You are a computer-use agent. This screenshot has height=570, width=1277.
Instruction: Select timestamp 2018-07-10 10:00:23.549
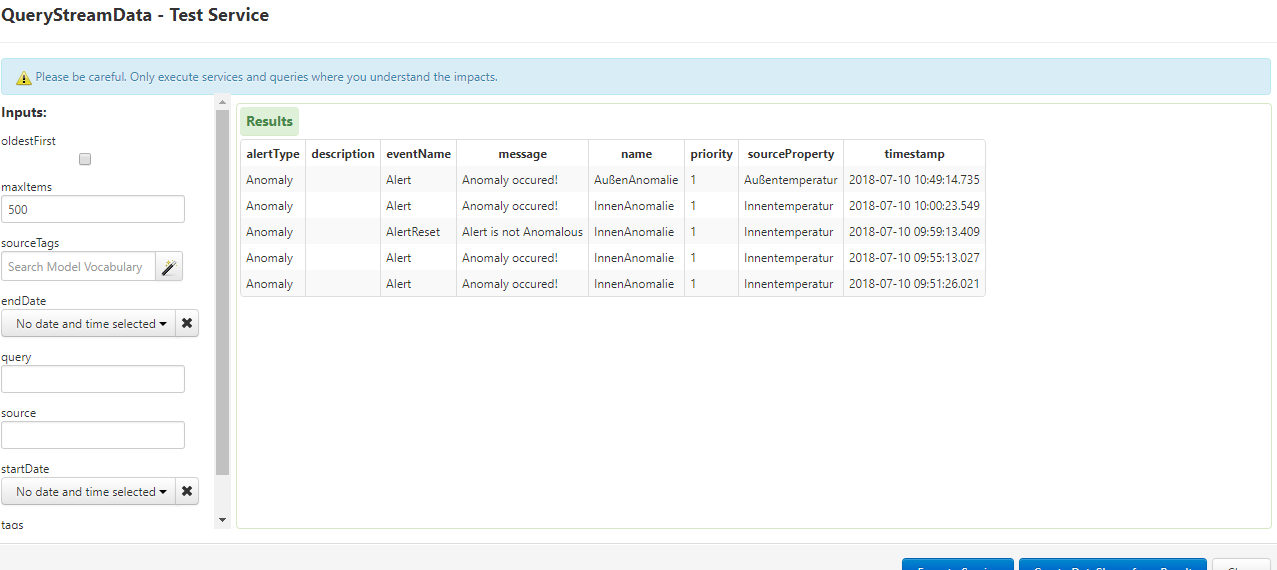pos(914,206)
